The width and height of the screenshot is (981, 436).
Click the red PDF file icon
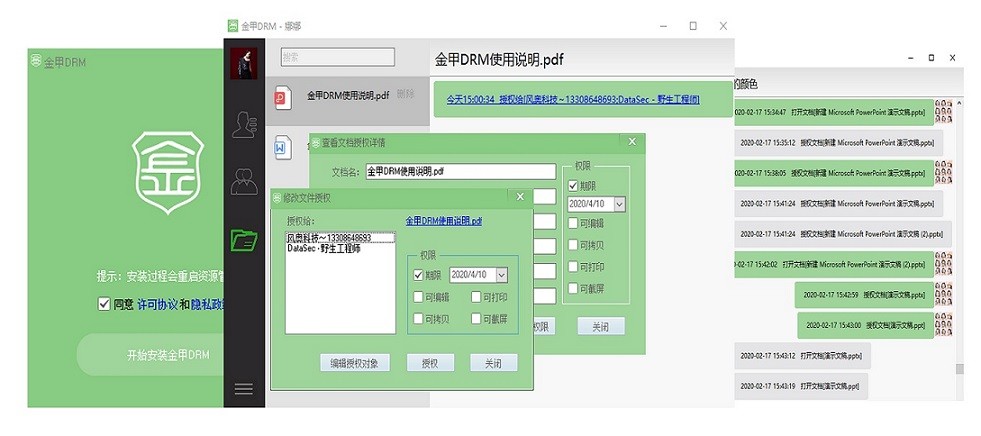coord(282,96)
